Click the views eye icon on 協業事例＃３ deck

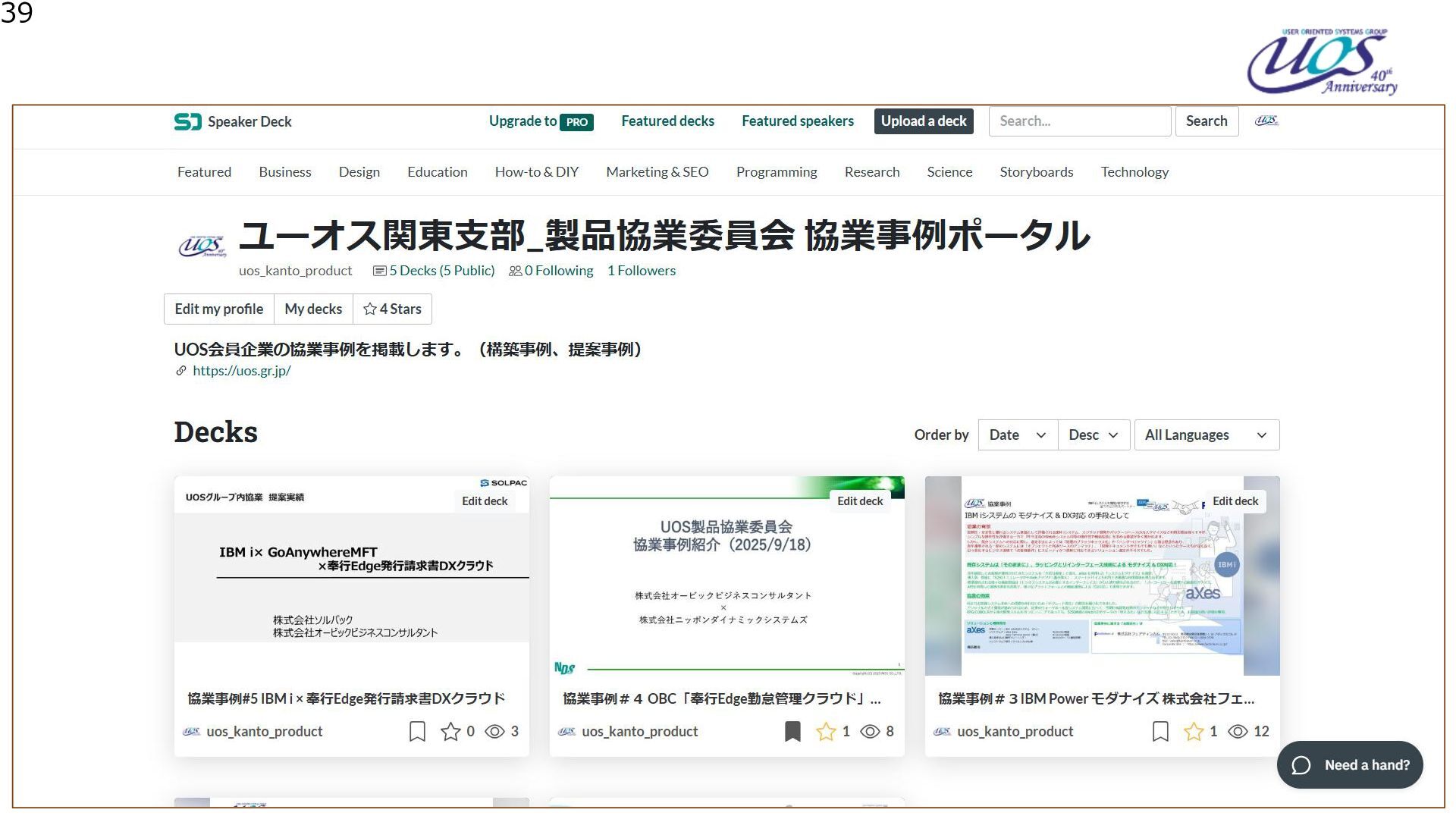(1238, 731)
